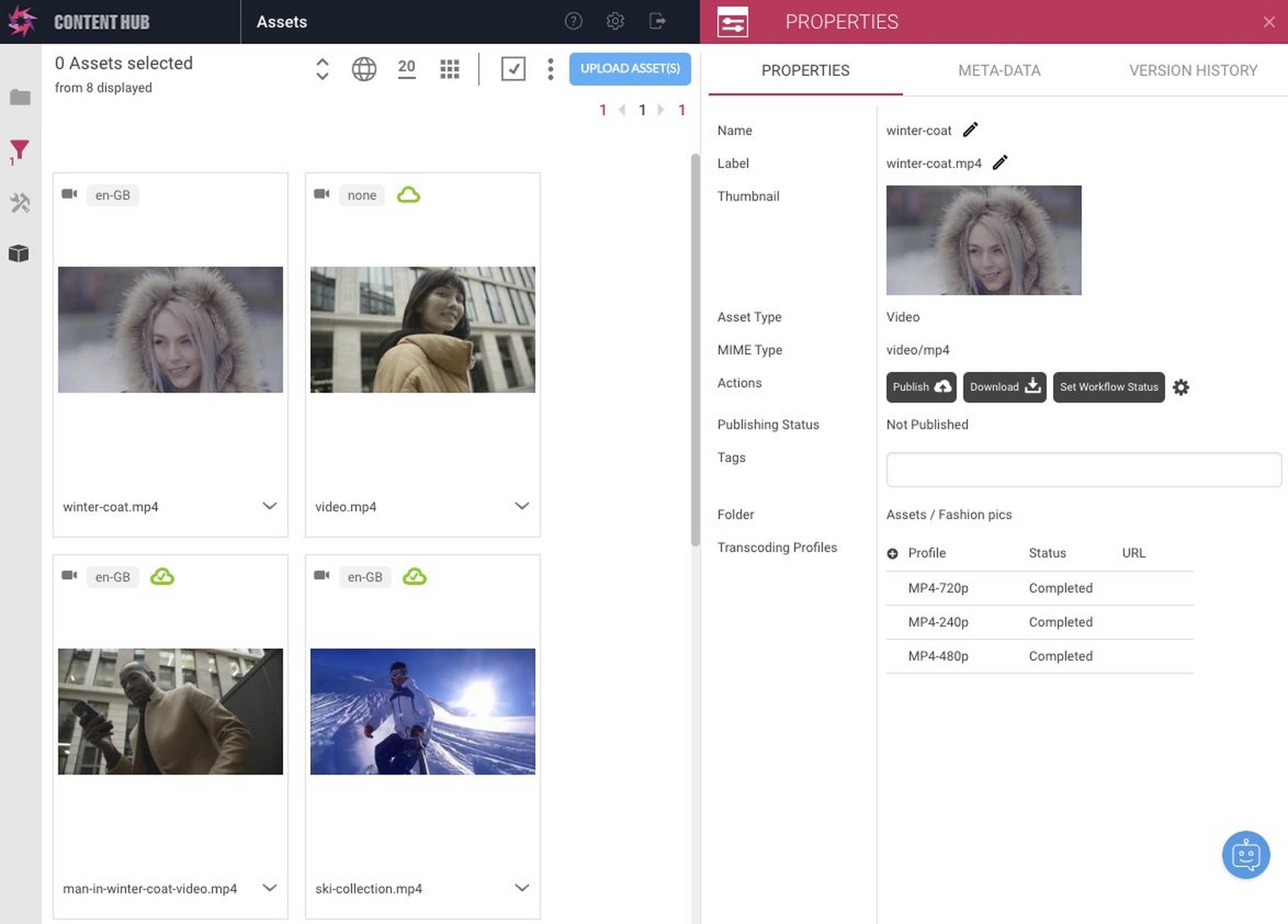
Task: Edit the Label winter-coat.mp4 pencil icon
Action: tap(1000, 162)
